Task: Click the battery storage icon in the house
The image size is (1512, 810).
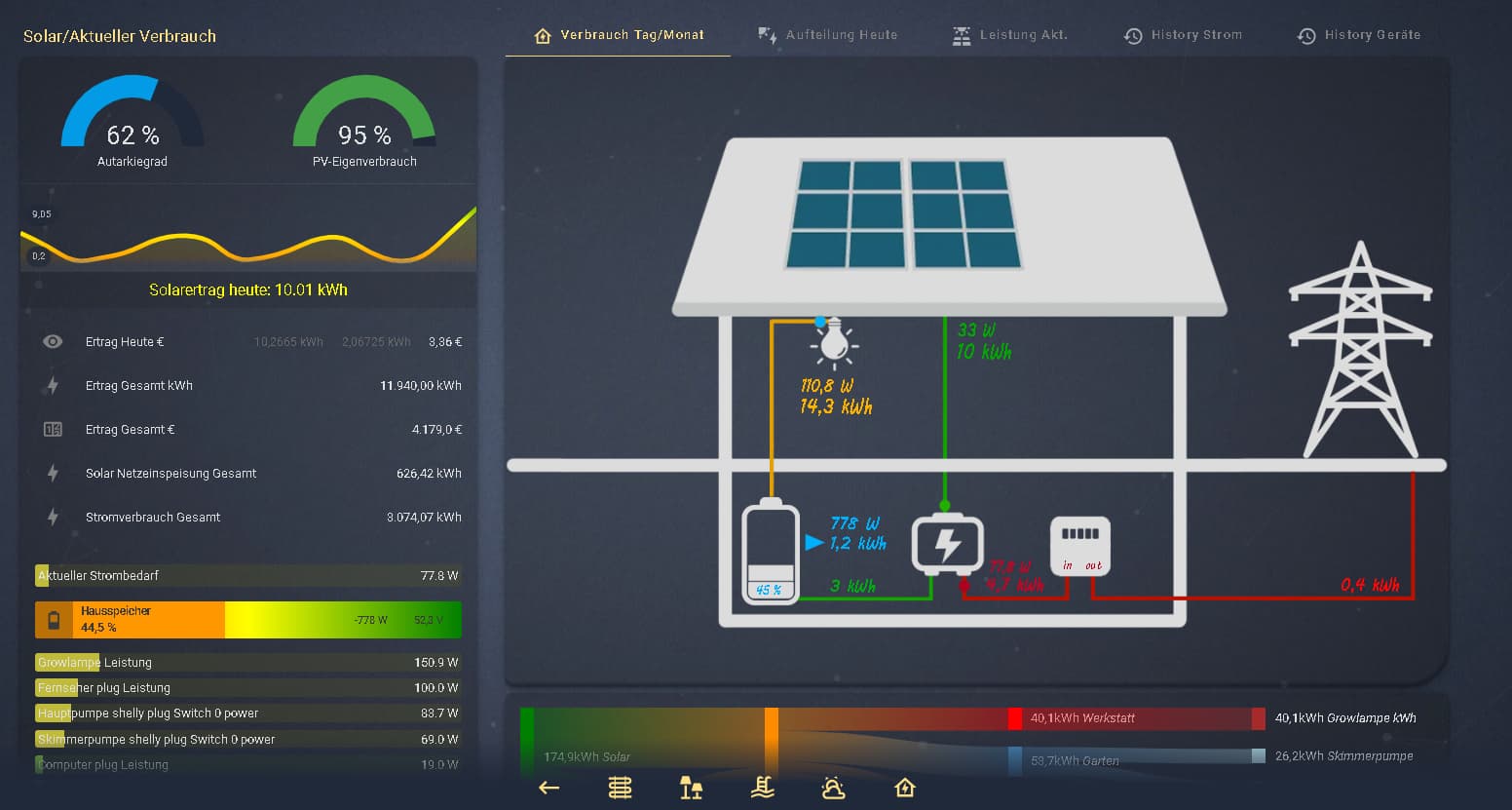Action: [x=770, y=552]
